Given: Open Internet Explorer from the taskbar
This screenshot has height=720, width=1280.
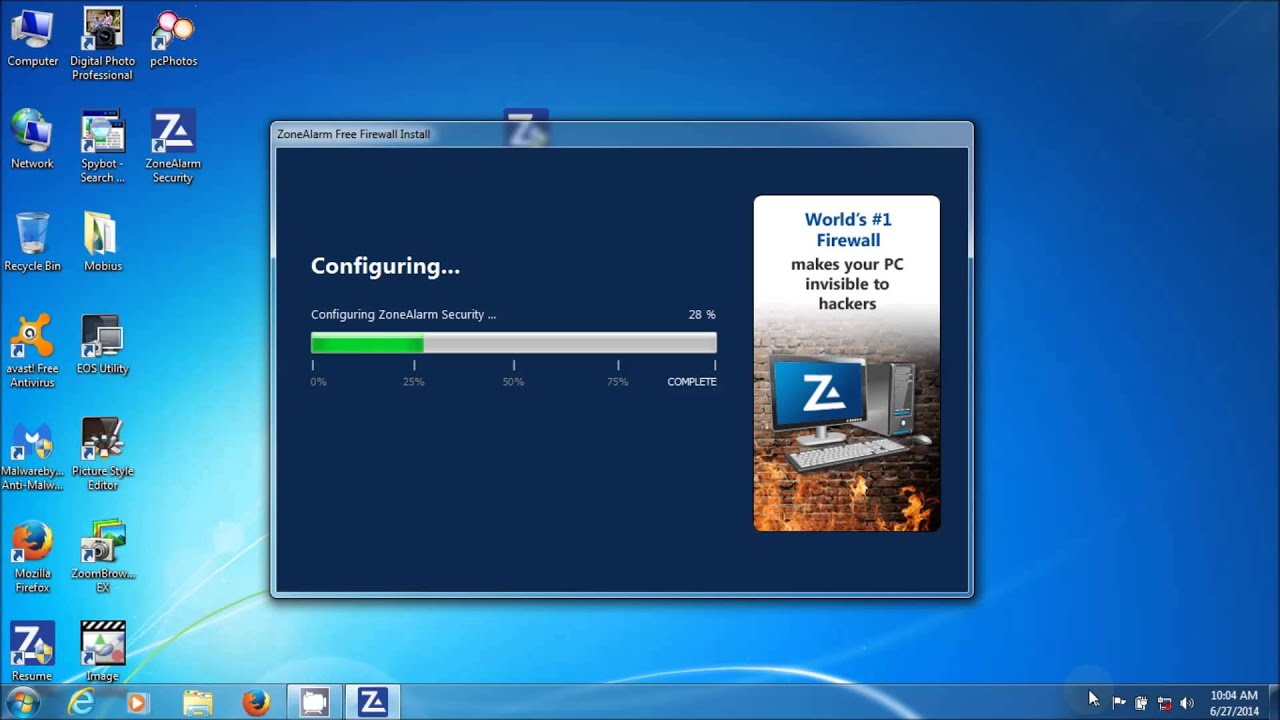Looking at the screenshot, I should 80,703.
